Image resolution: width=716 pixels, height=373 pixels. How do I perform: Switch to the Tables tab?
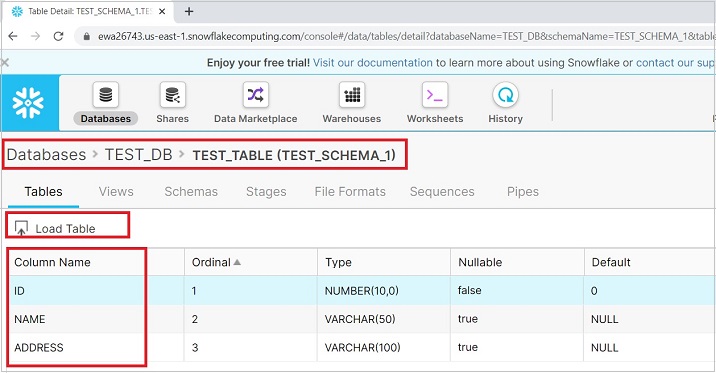(43, 192)
